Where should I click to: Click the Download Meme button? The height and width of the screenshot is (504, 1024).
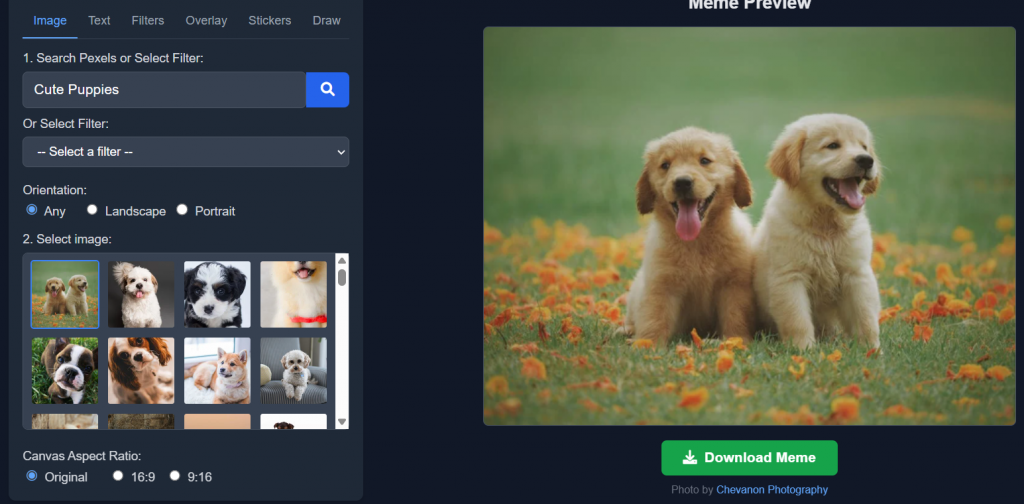pos(749,457)
